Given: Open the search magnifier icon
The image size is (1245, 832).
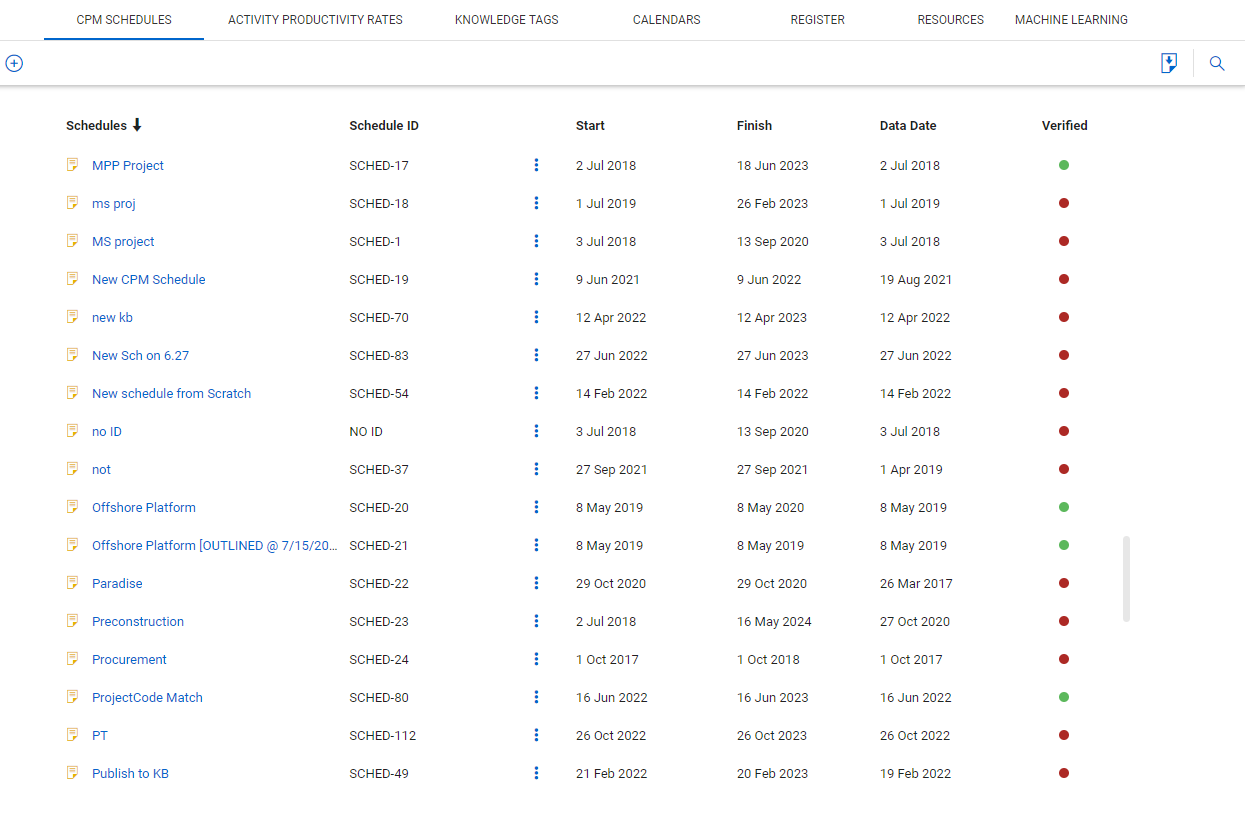Looking at the screenshot, I should (x=1217, y=63).
